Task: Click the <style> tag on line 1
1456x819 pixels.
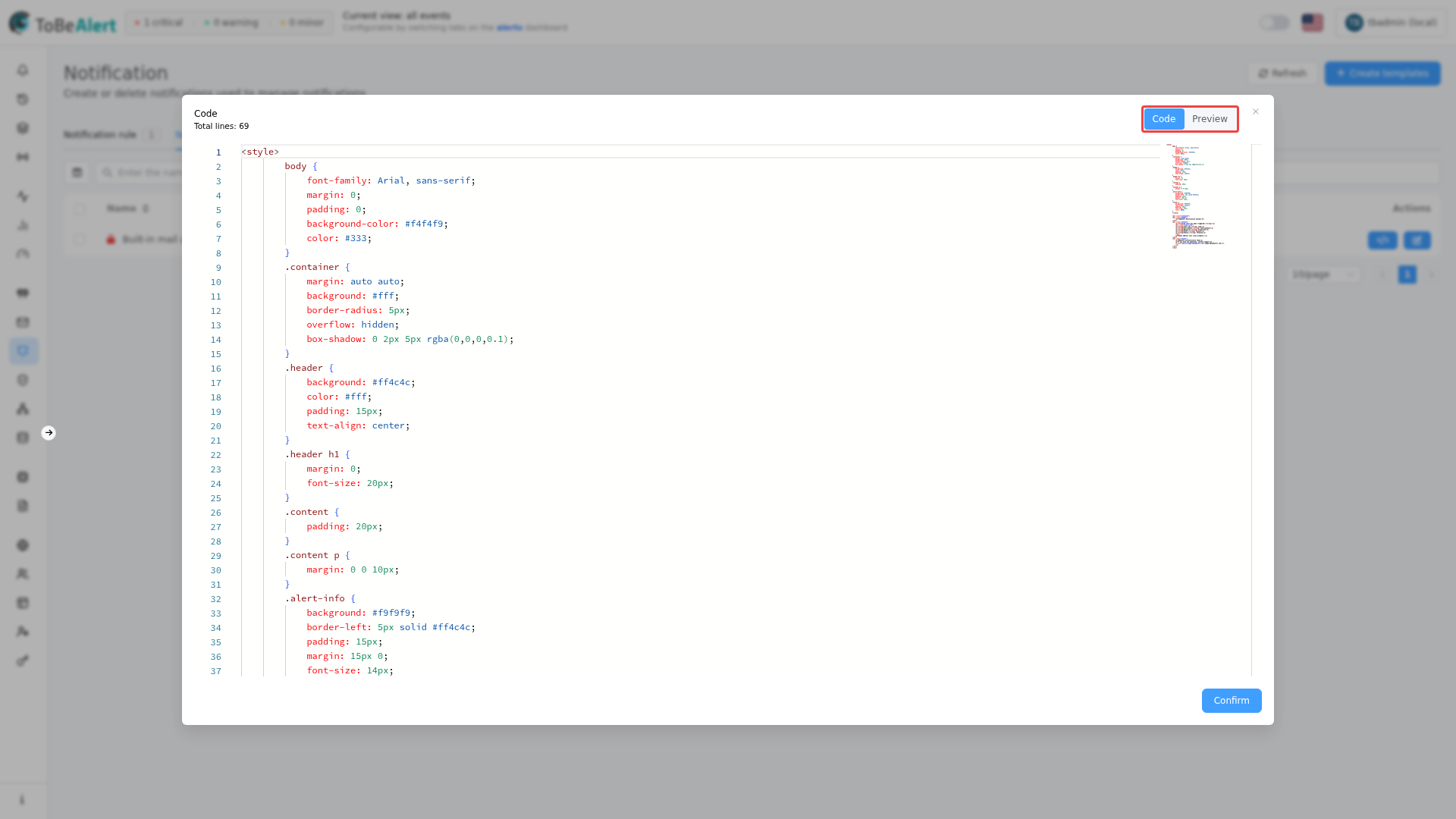Action: pos(260,152)
